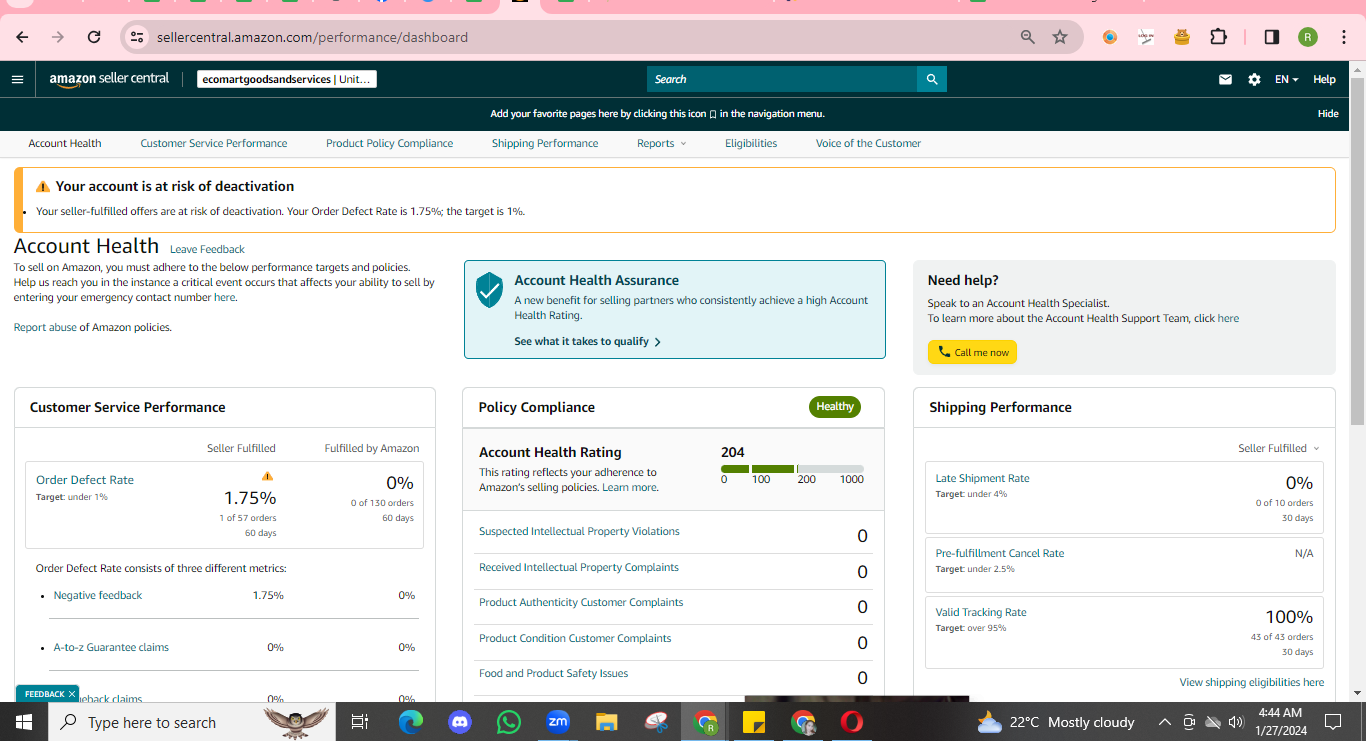Open Zoom from the taskbar

[558, 722]
